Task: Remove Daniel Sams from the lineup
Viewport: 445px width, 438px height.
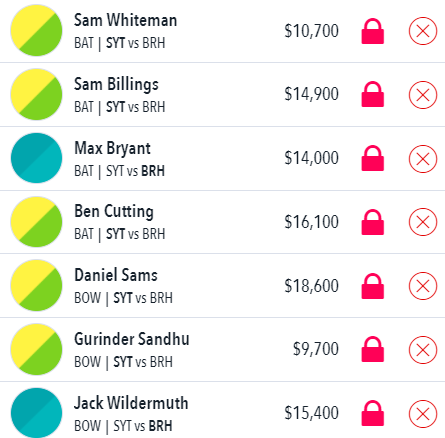Action: pos(423,286)
